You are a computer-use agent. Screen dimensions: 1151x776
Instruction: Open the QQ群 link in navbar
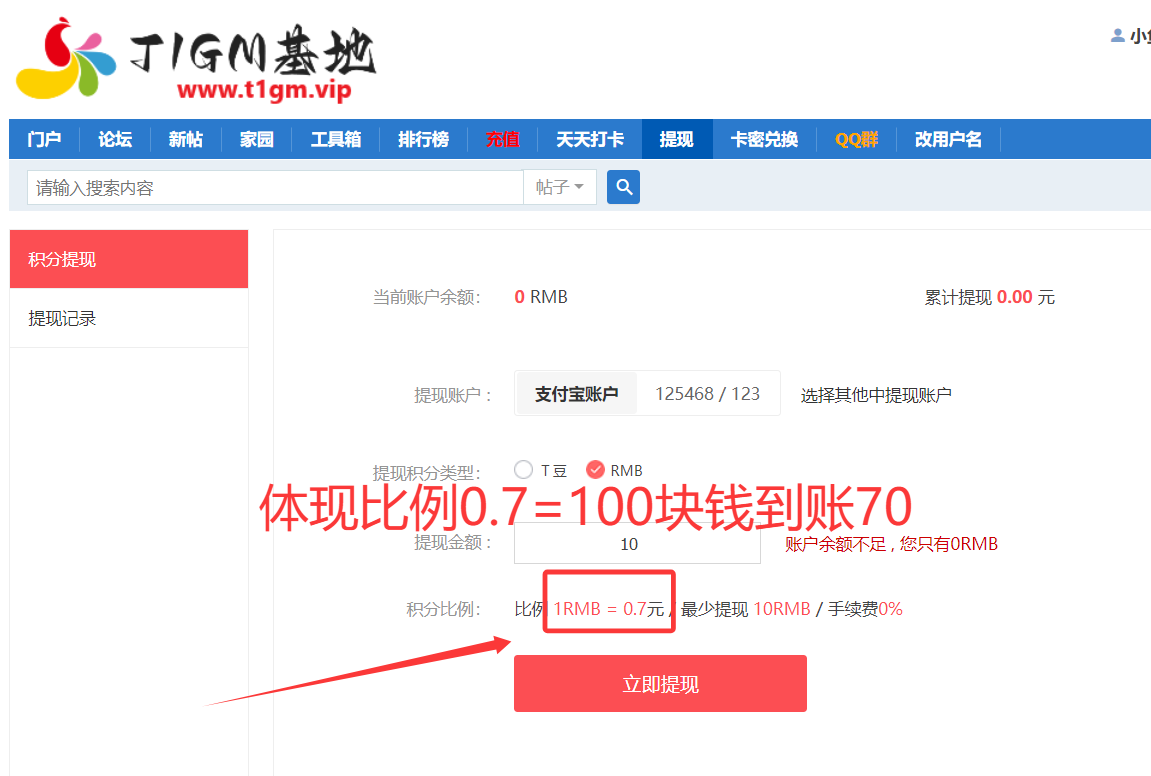coord(856,140)
